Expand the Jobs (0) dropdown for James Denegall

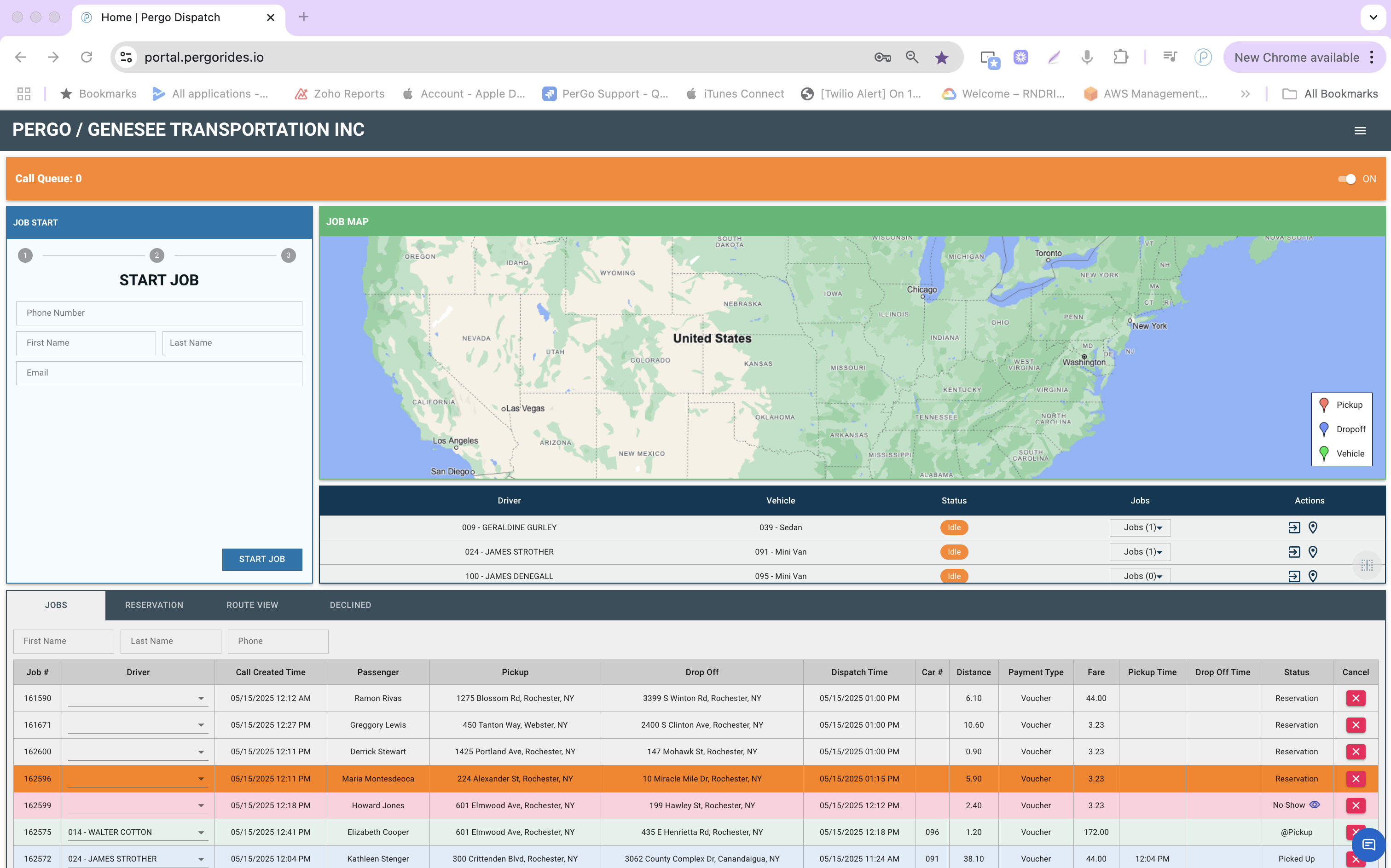click(1140, 576)
